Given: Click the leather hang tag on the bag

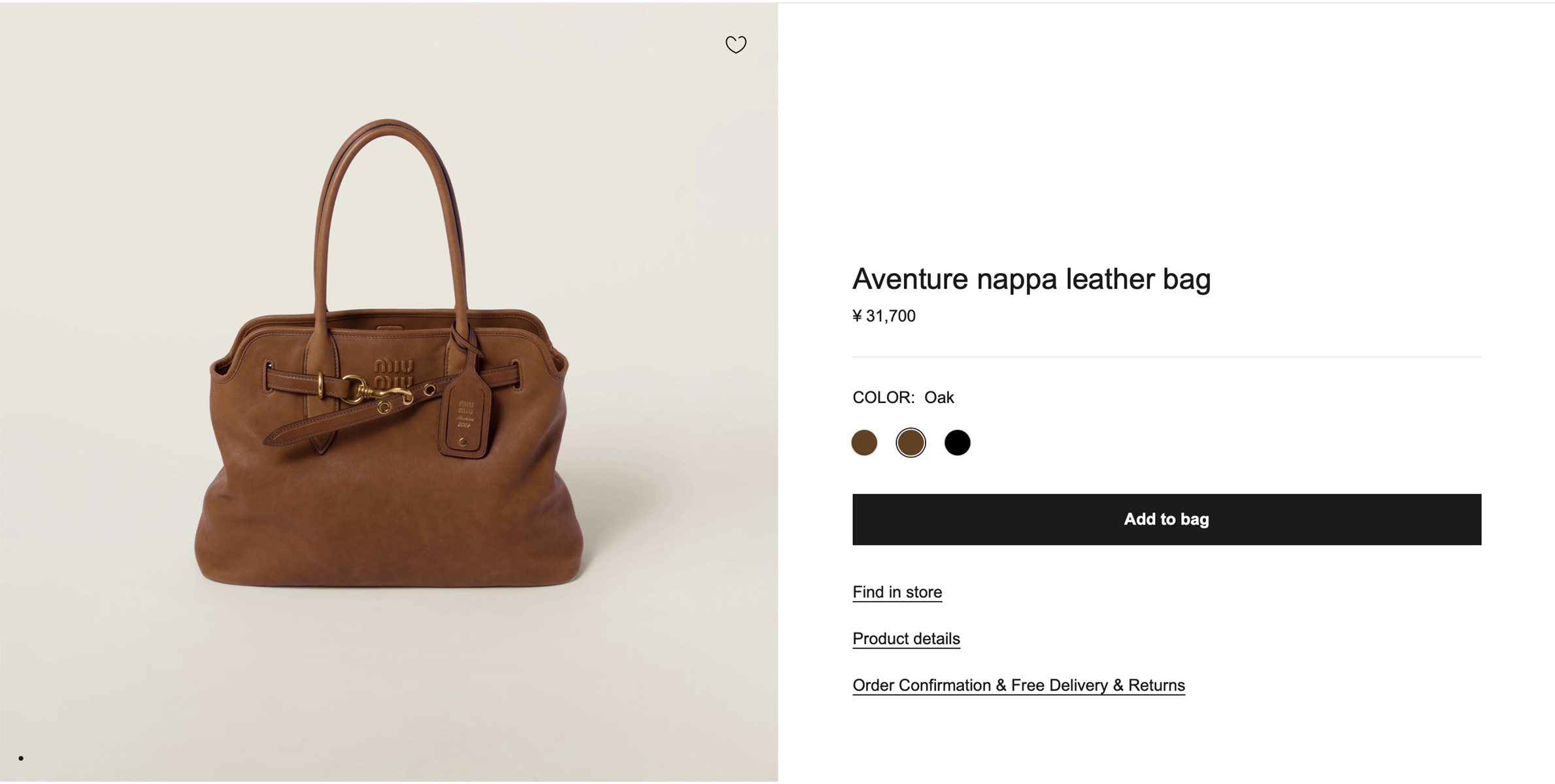Looking at the screenshot, I should pos(465,418).
